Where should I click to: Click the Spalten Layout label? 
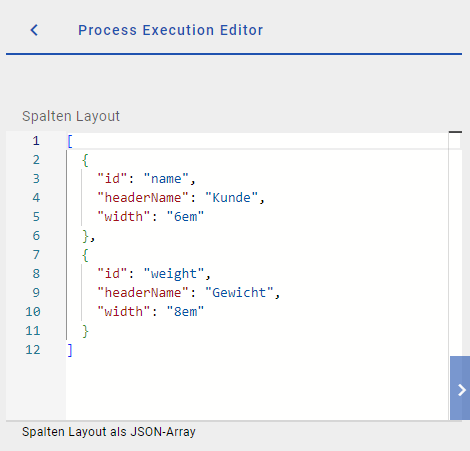pos(71,116)
